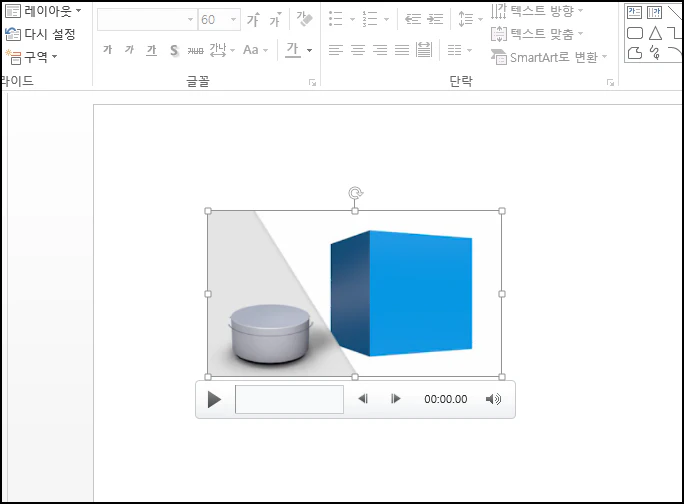Toggle italic formatting

[x=130, y=50]
